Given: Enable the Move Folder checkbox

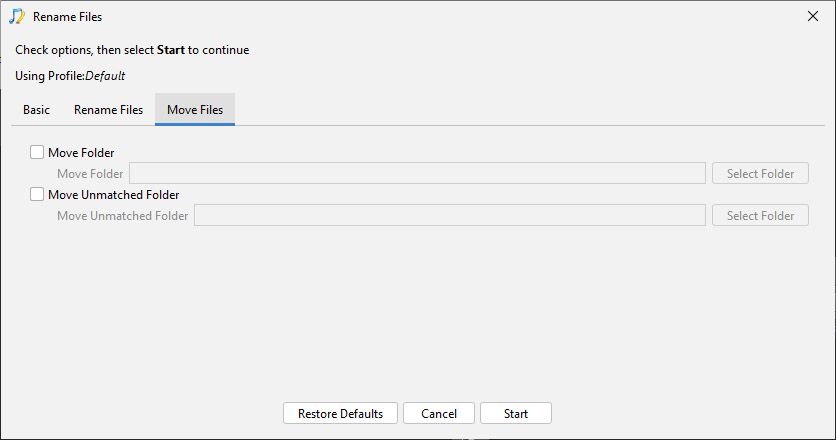Looking at the screenshot, I should coord(37,153).
